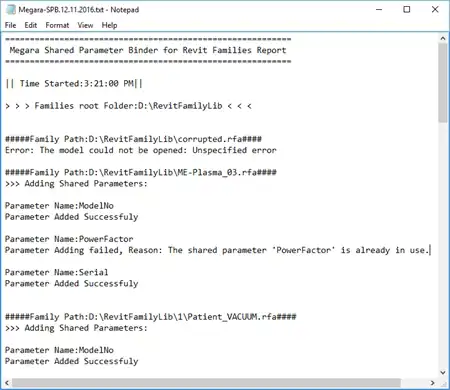Click 'Parameter Added Successfuly' under Serial

72,284
